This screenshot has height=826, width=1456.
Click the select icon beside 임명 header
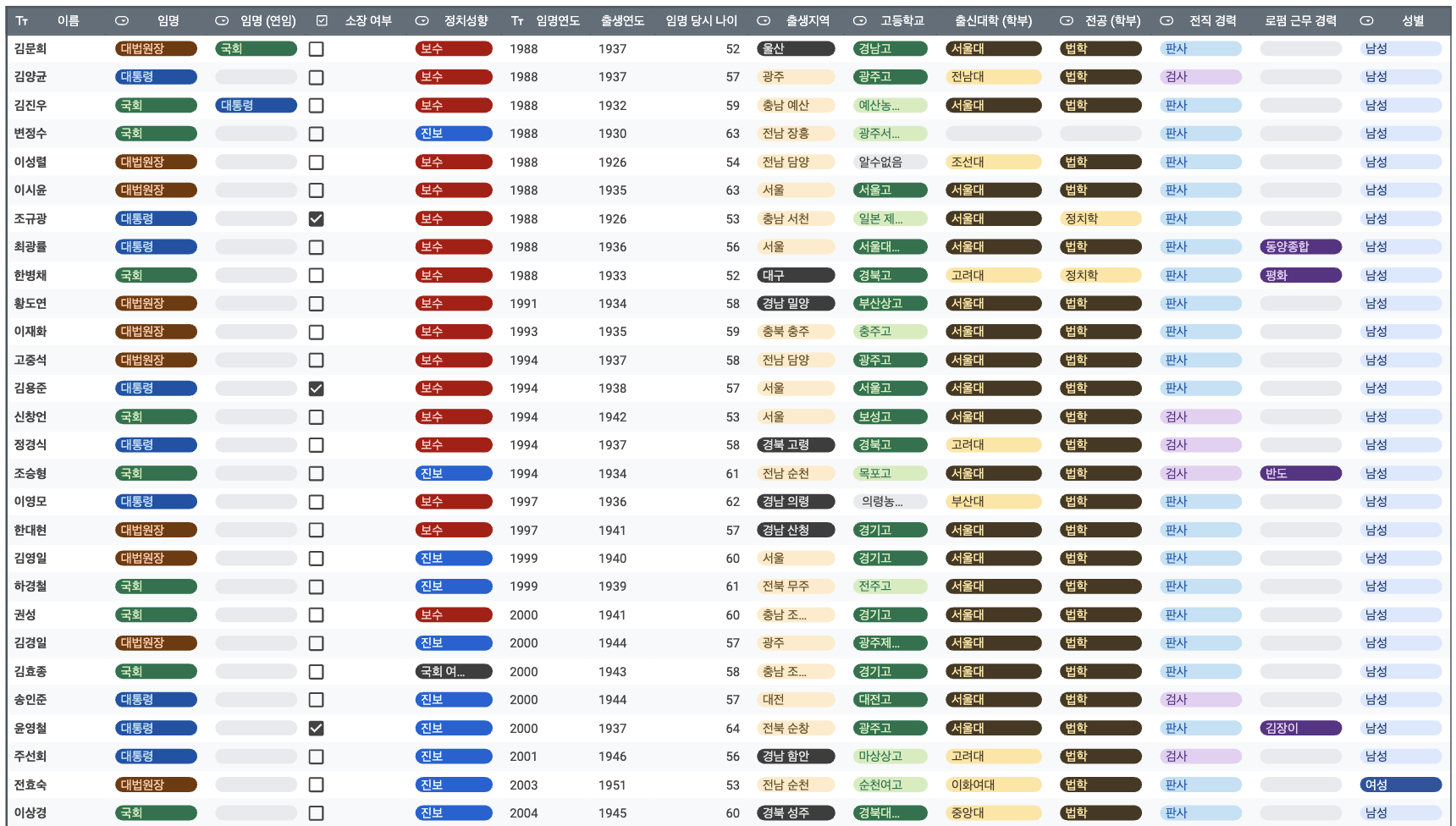pyautogui.click(x=122, y=20)
